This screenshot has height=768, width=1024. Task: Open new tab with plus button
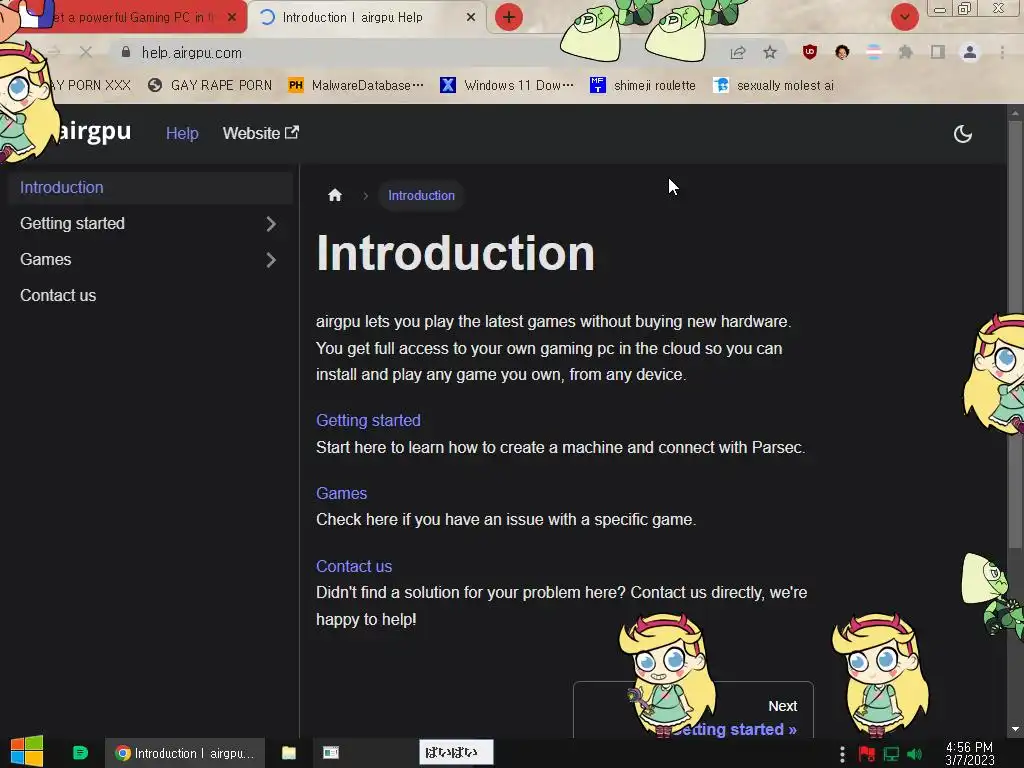click(509, 17)
